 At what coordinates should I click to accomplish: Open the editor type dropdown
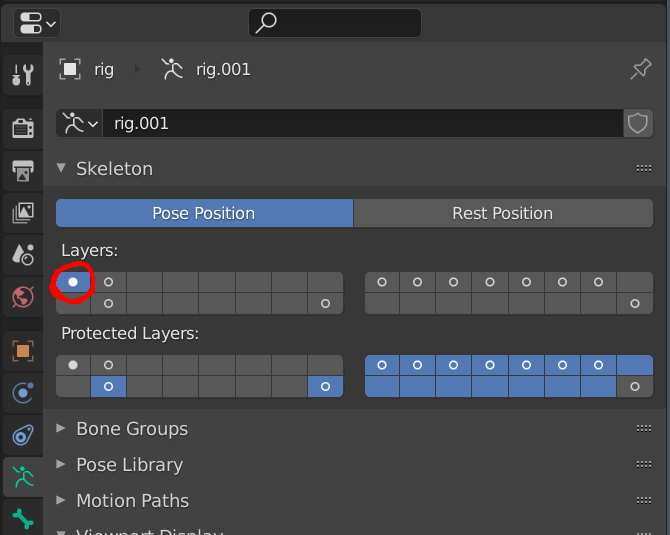point(37,23)
